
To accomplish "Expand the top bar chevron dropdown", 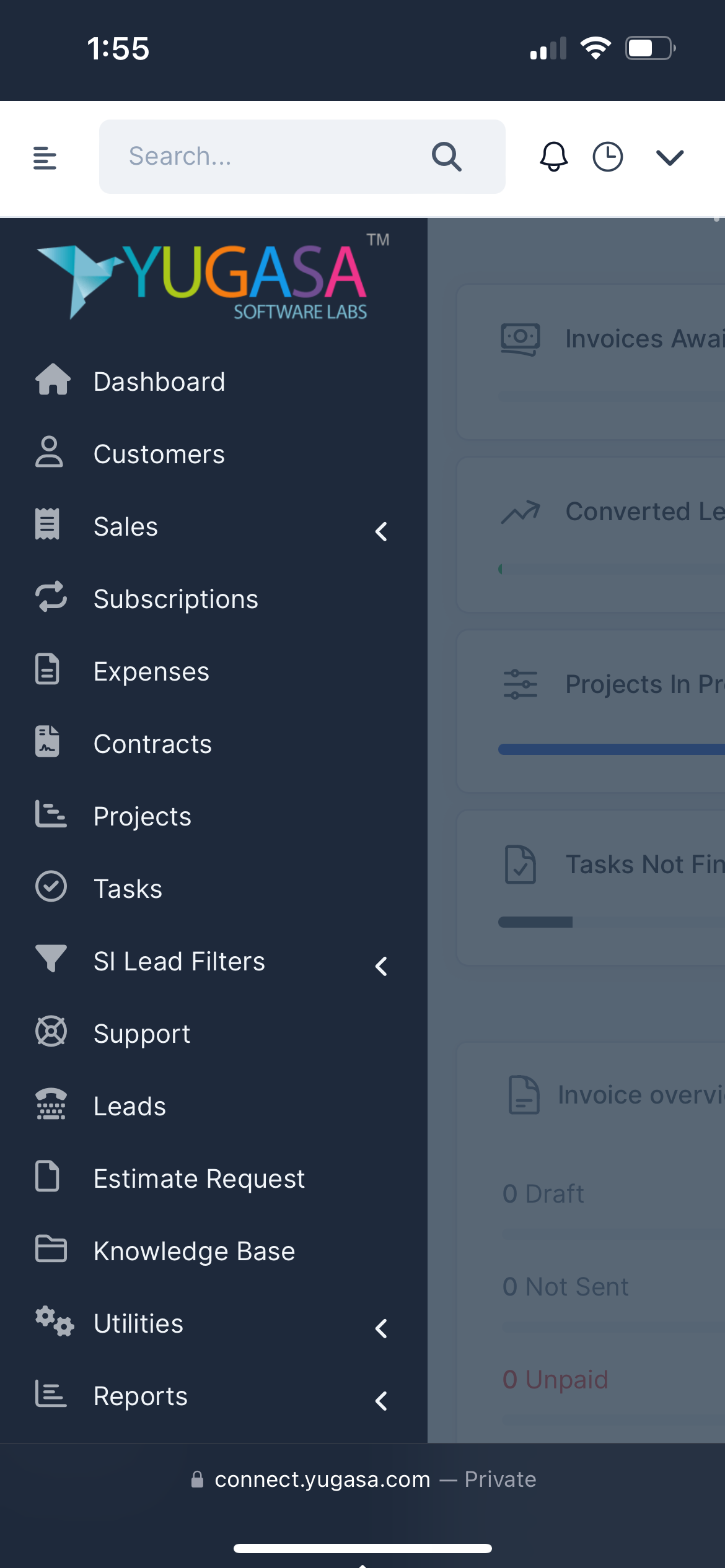I will pos(670,158).
